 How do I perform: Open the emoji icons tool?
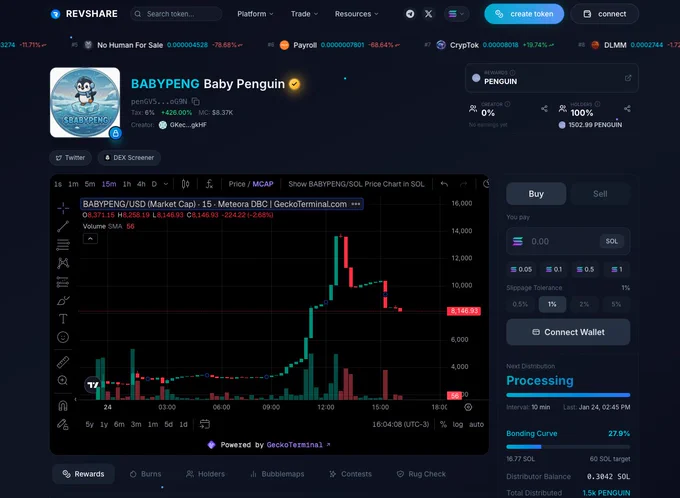(x=63, y=337)
